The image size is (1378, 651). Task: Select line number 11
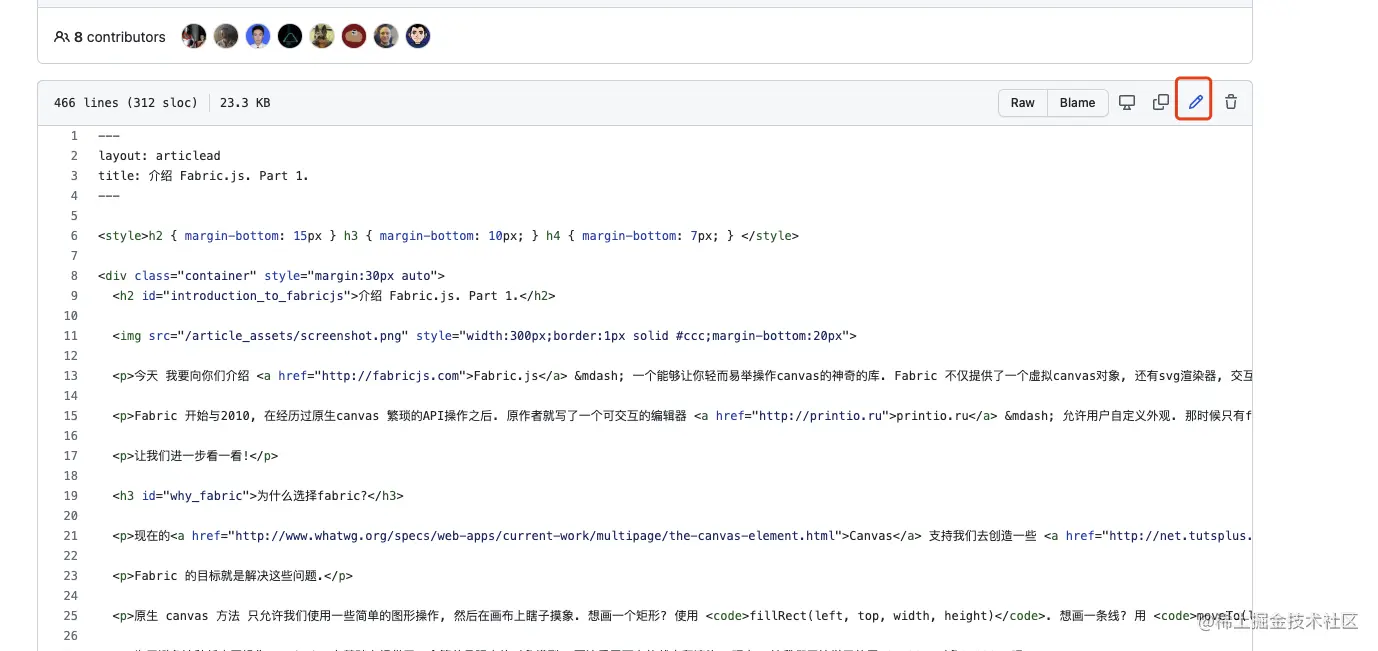(x=70, y=336)
